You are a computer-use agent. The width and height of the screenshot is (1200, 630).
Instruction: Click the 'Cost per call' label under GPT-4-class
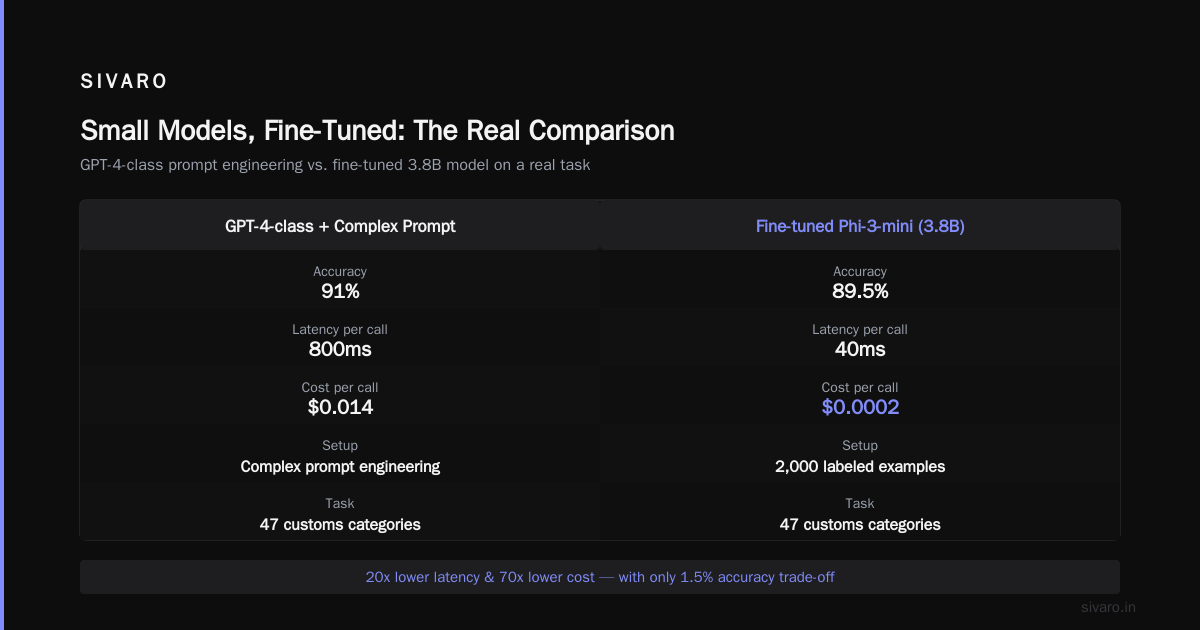coord(340,387)
